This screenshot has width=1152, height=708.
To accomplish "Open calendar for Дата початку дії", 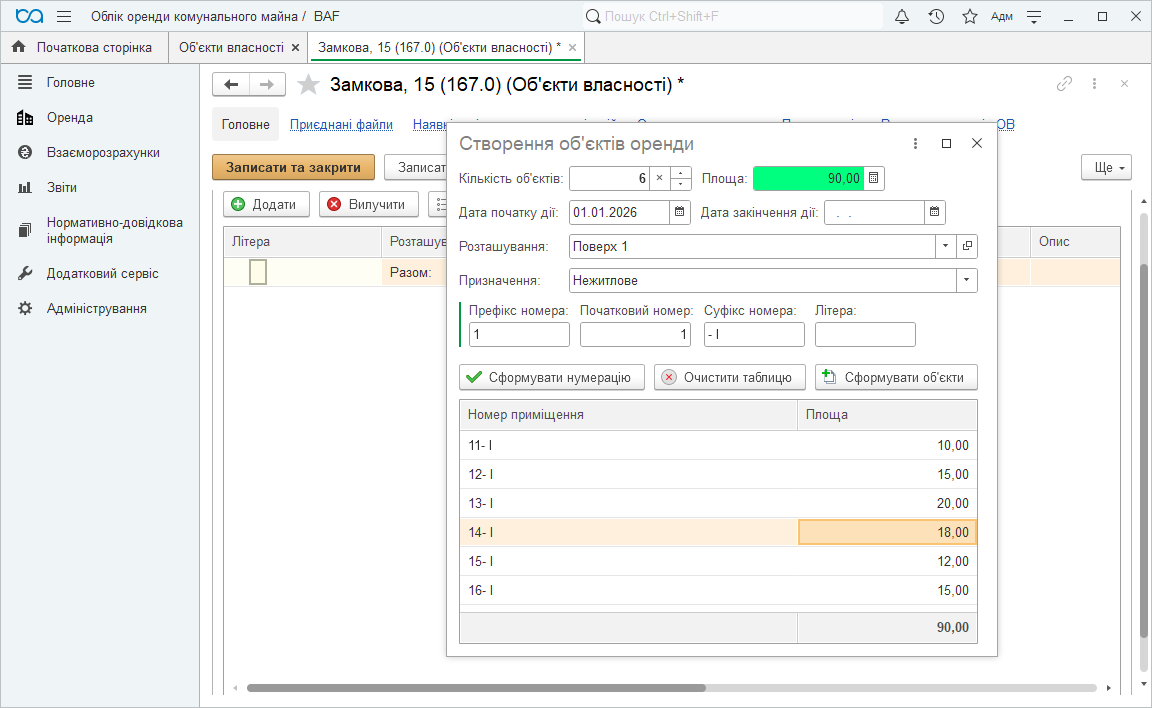I will 680,212.
